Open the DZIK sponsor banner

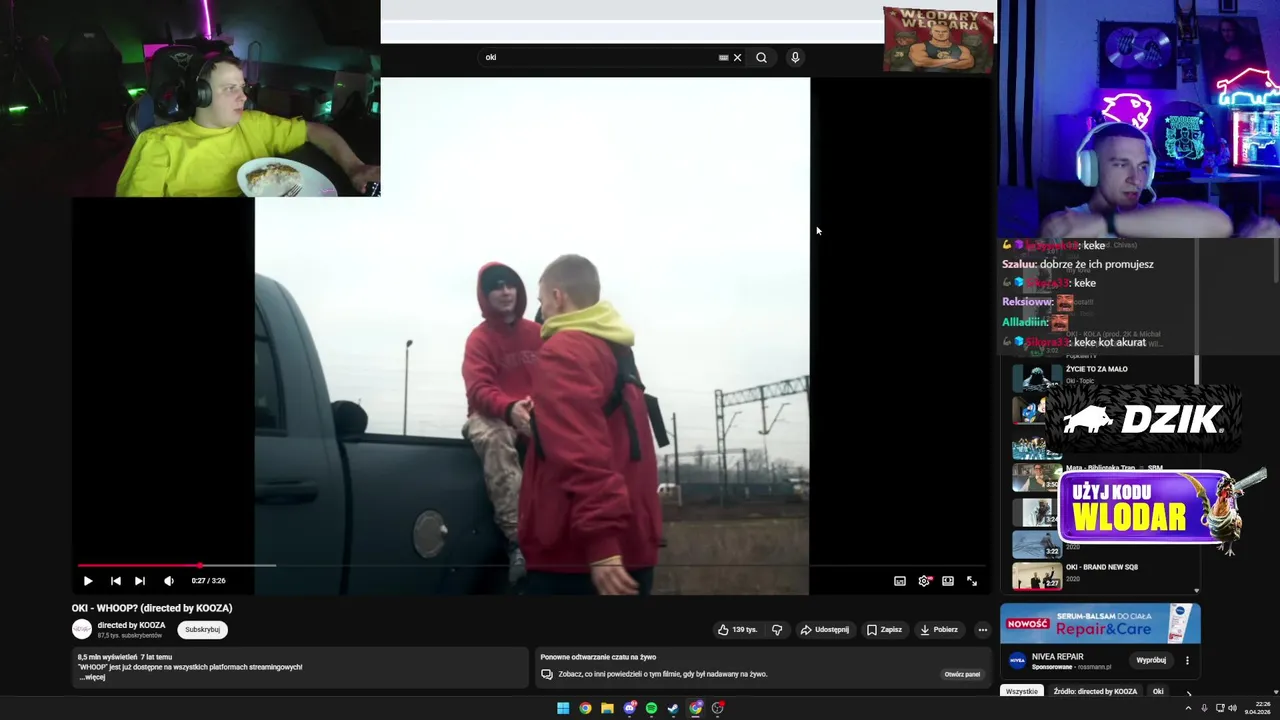(1143, 420)
